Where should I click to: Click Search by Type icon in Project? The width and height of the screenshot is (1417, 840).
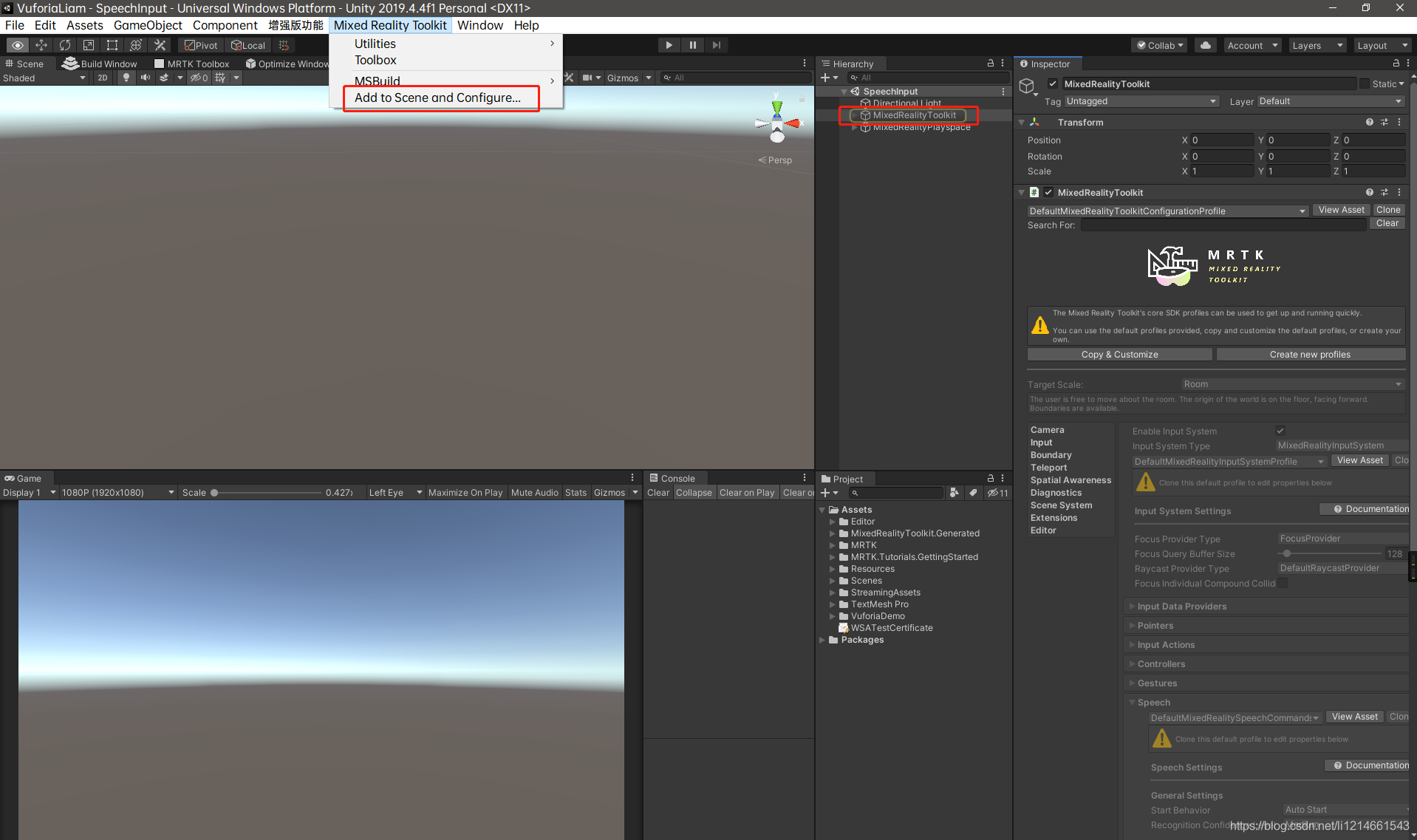[955, 493]
